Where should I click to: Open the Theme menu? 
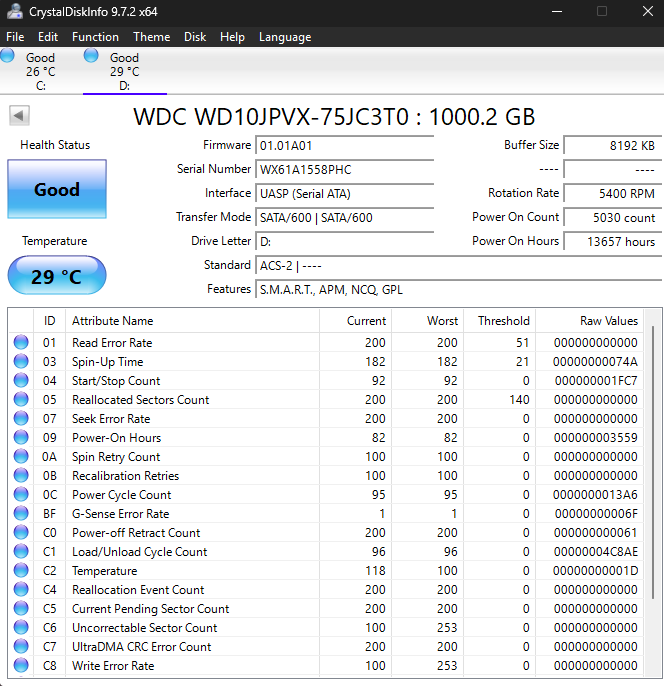(152, 37)
